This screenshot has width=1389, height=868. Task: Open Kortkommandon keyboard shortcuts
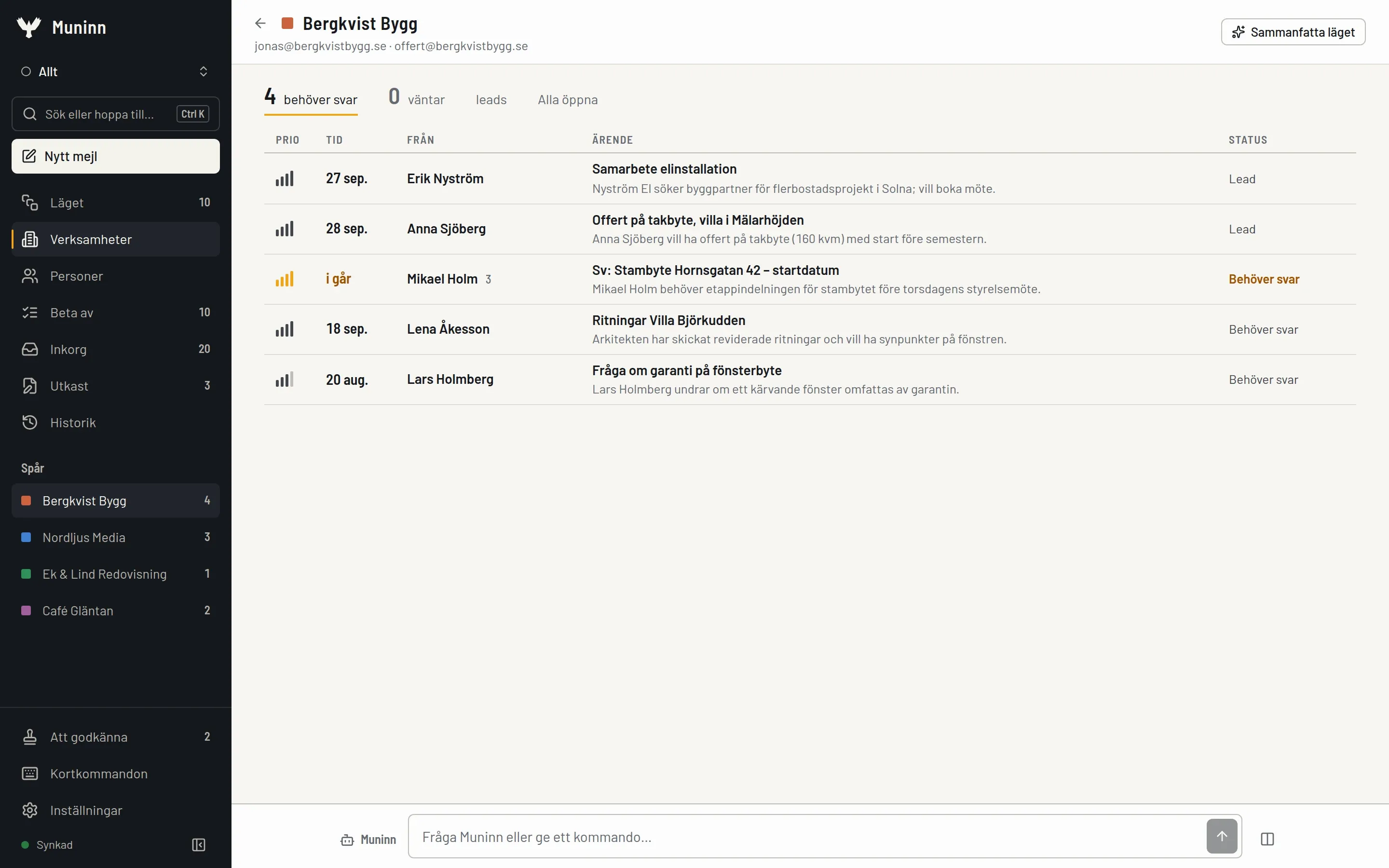click(115, 773)
